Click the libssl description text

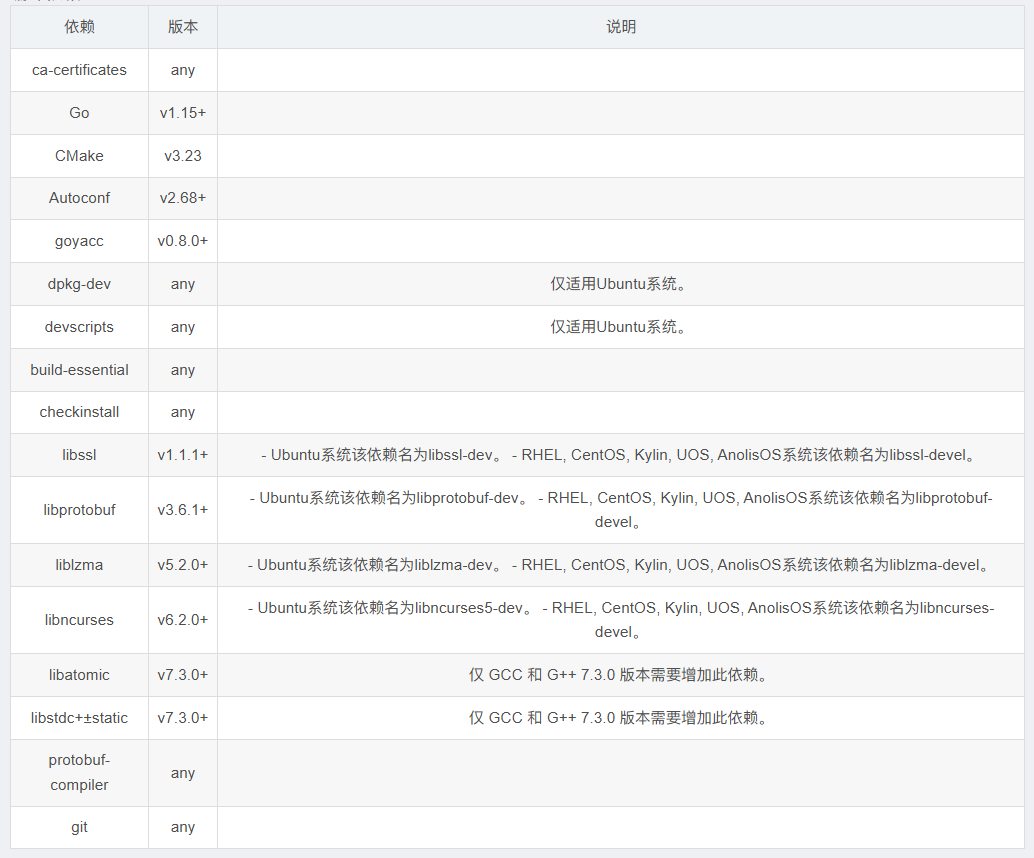(x=620, y=455)
